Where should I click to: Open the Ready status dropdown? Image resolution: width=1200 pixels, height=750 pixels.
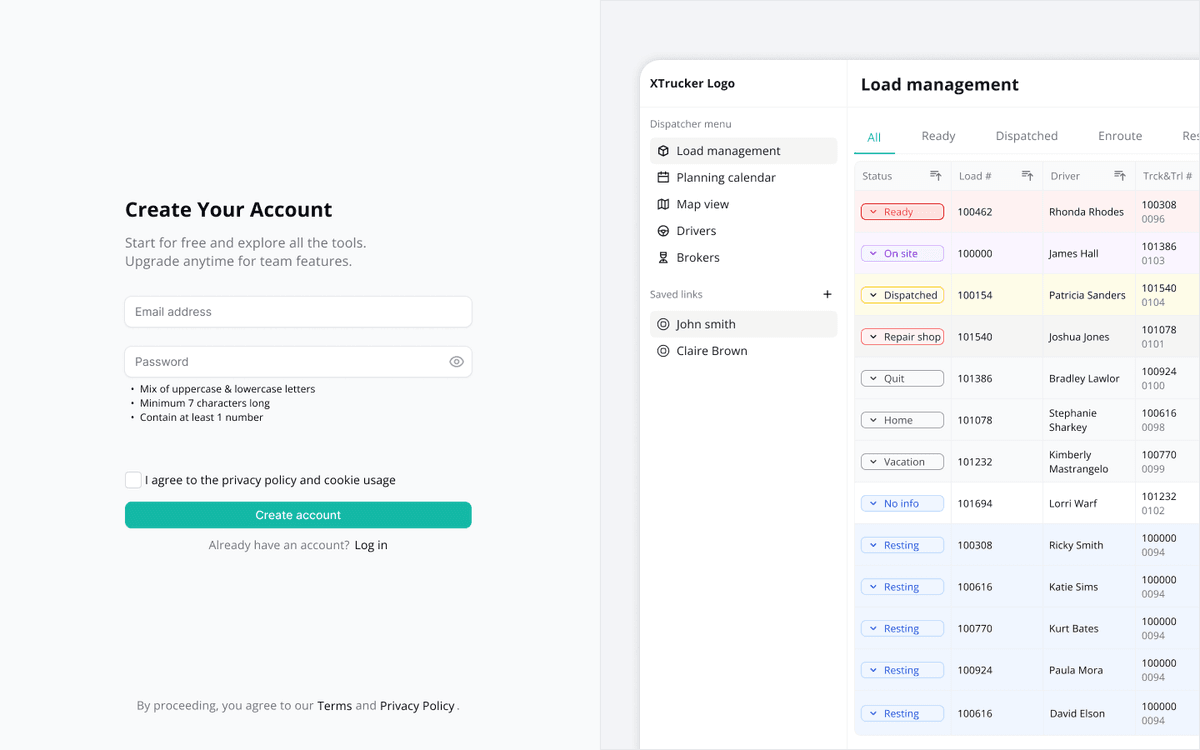click(x=901, y=212)
